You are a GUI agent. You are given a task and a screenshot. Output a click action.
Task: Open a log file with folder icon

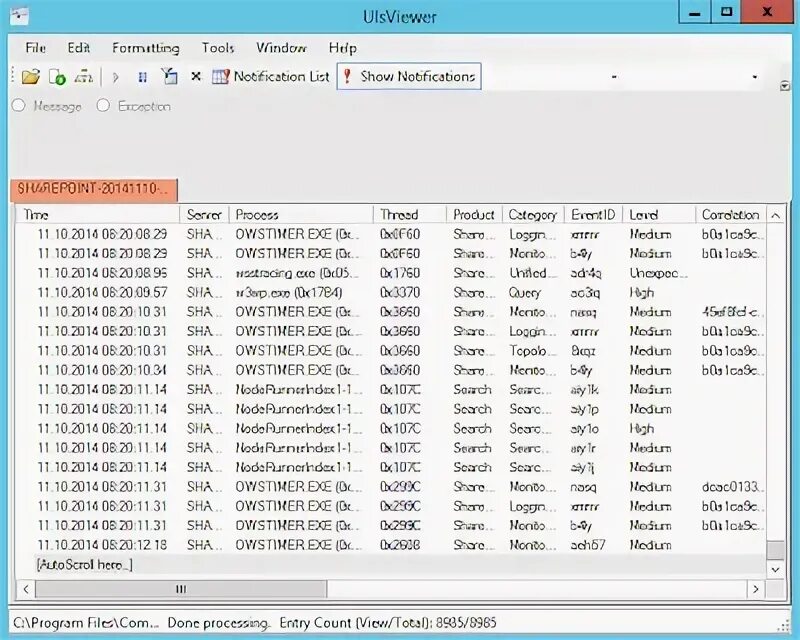pyautogui.click(x=31, y=77)
